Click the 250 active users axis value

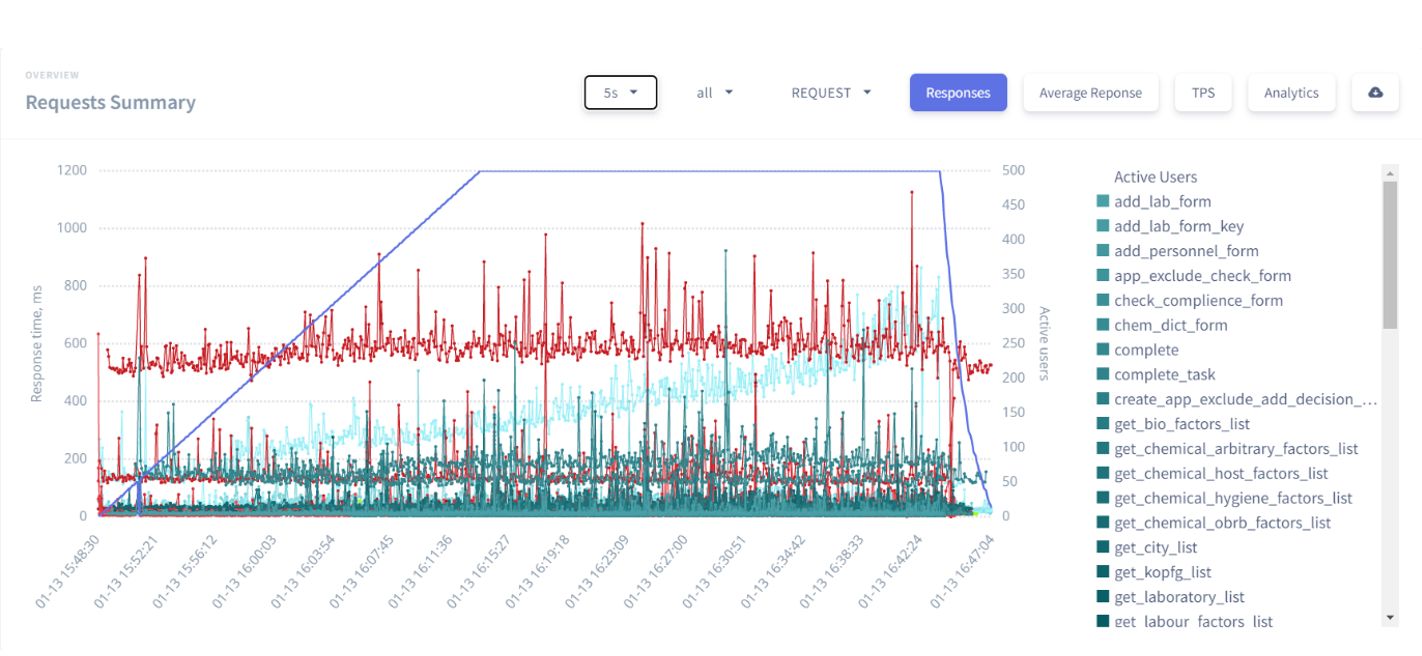pyautogui.click(x=1014, y=343)
